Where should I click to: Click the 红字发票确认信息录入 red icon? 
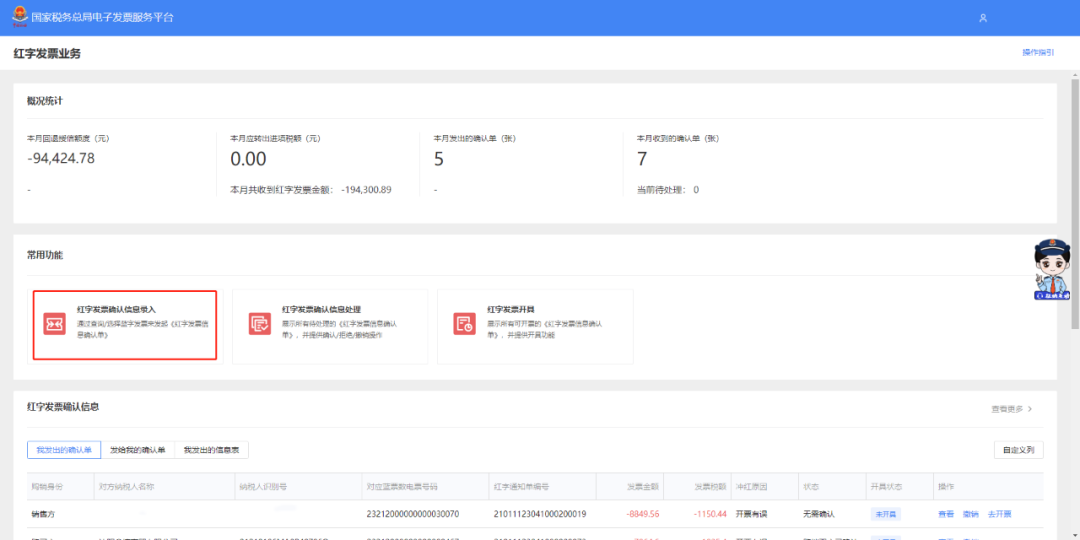[54, 324]
